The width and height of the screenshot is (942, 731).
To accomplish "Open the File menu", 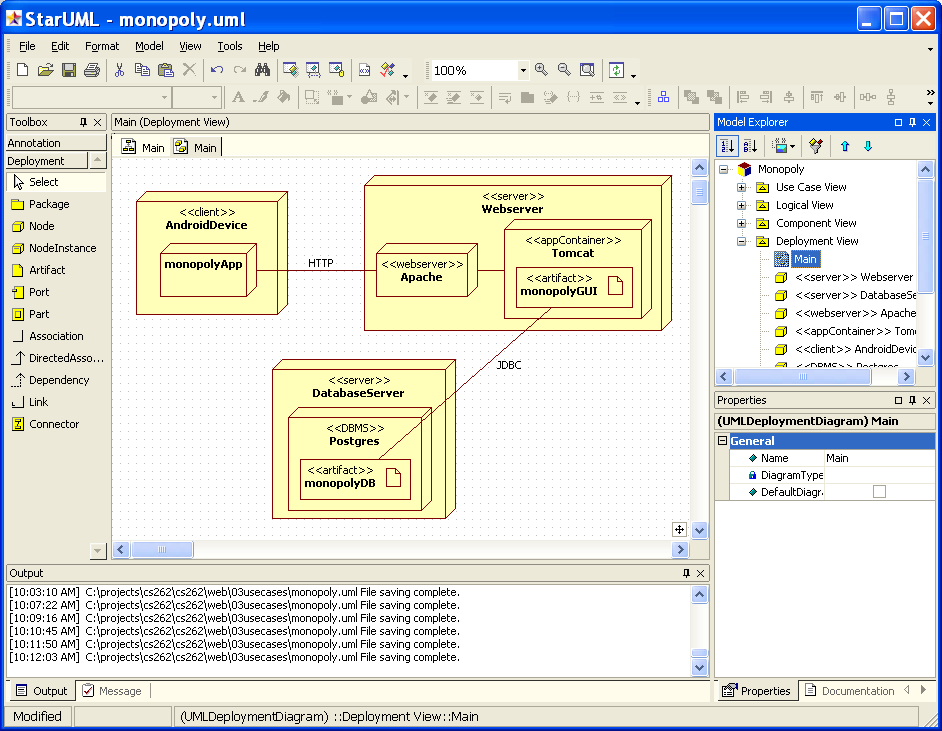I will tap(27, 46).
